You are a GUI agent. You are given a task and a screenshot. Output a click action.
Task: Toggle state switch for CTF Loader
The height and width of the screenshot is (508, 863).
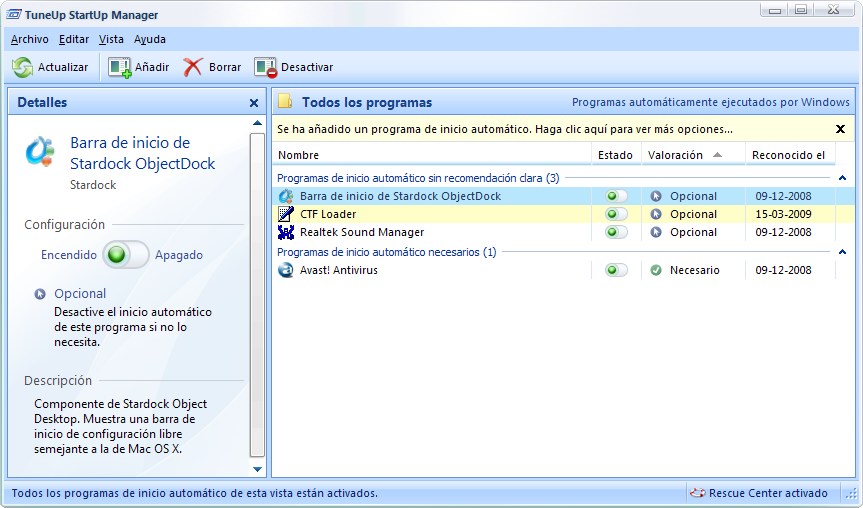pyautogui.click(x=616, y=214)
